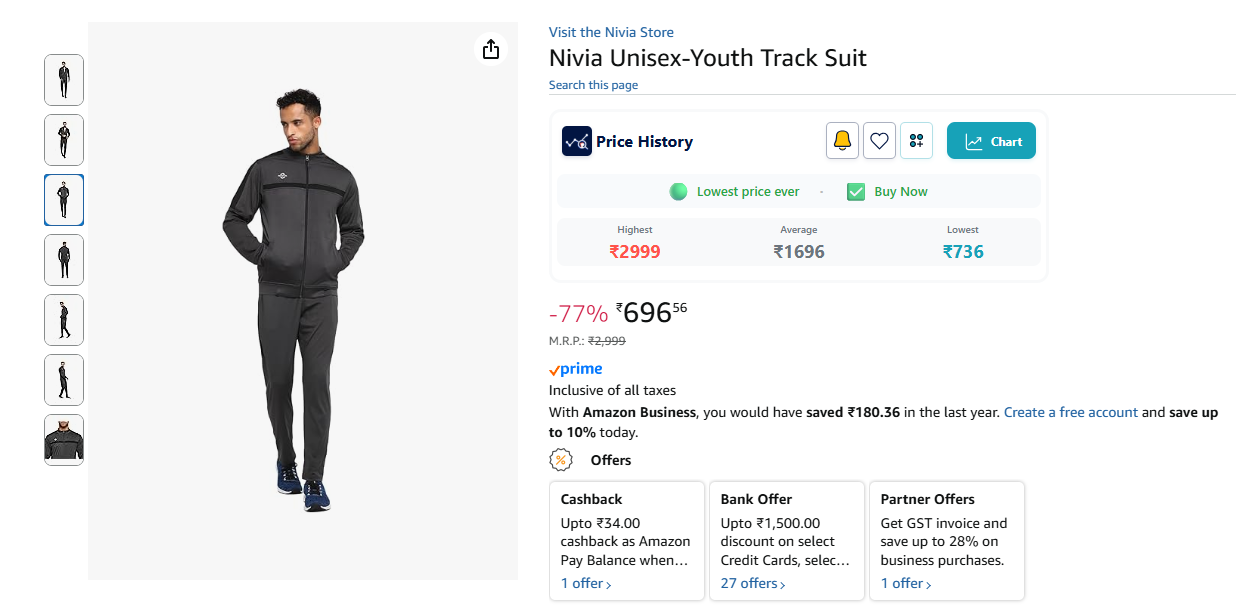Screen dimensions: 1244x607
Task: Click the bell price alert icon
Action: click(x=842, y=141)
